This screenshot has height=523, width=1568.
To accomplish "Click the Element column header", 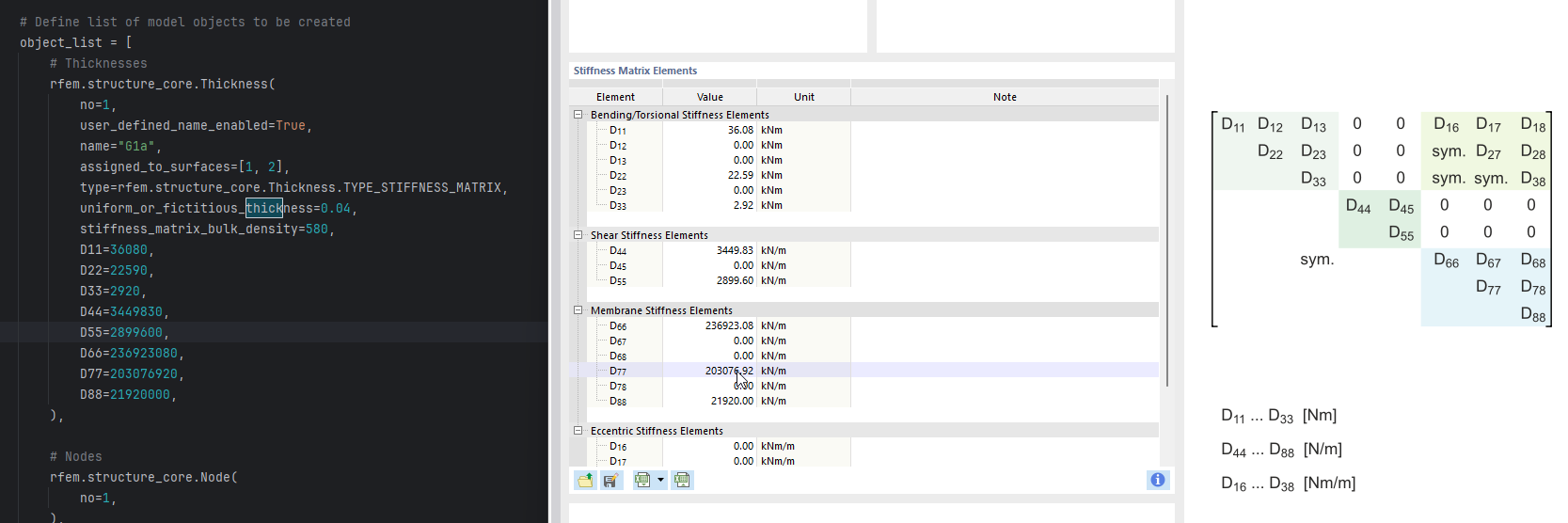I will point(615,97).
